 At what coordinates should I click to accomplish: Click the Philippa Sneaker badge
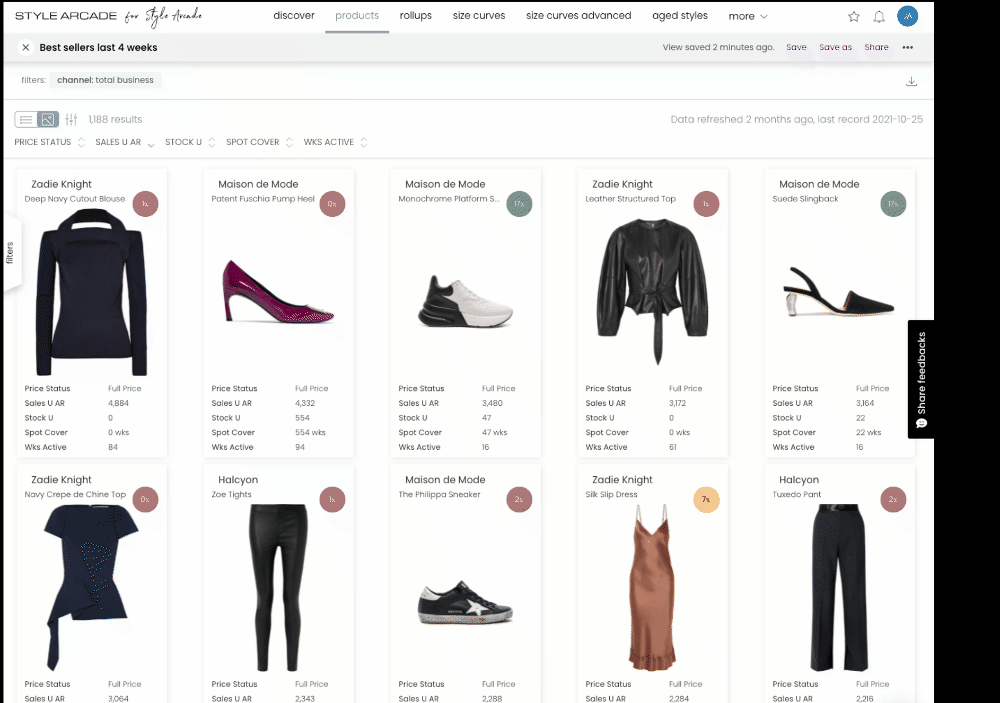(519, 500)
